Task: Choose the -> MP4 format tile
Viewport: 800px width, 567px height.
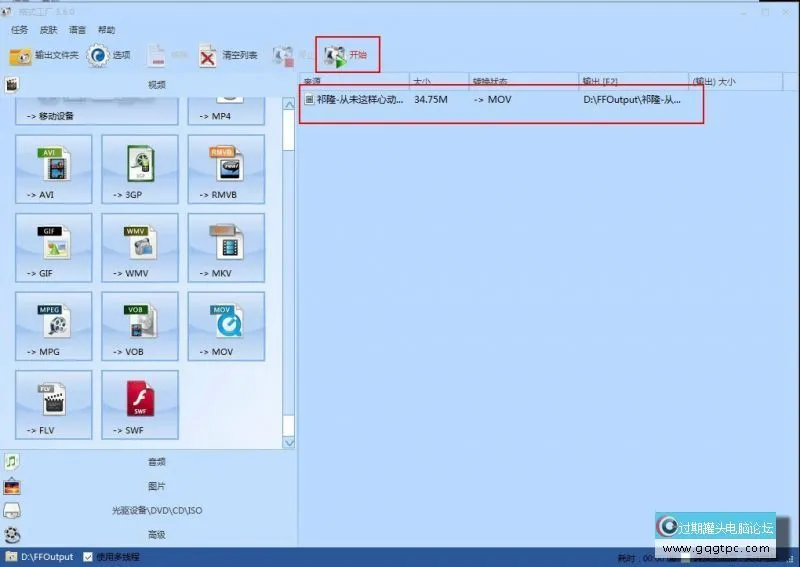Action: click(226, 111)
